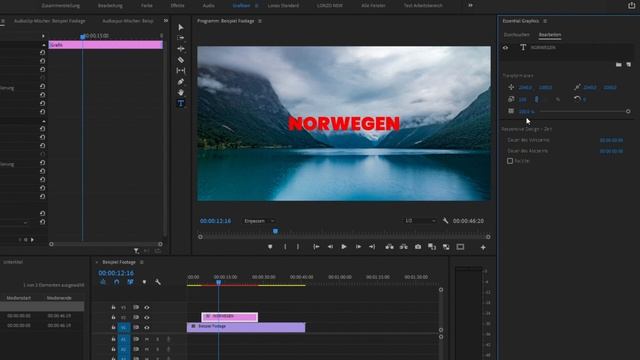Image resolution: width=640 pixels, height=360 pixels.
Task: Open Beispiel Footage timeline panel menu
Action: point(142,262)
